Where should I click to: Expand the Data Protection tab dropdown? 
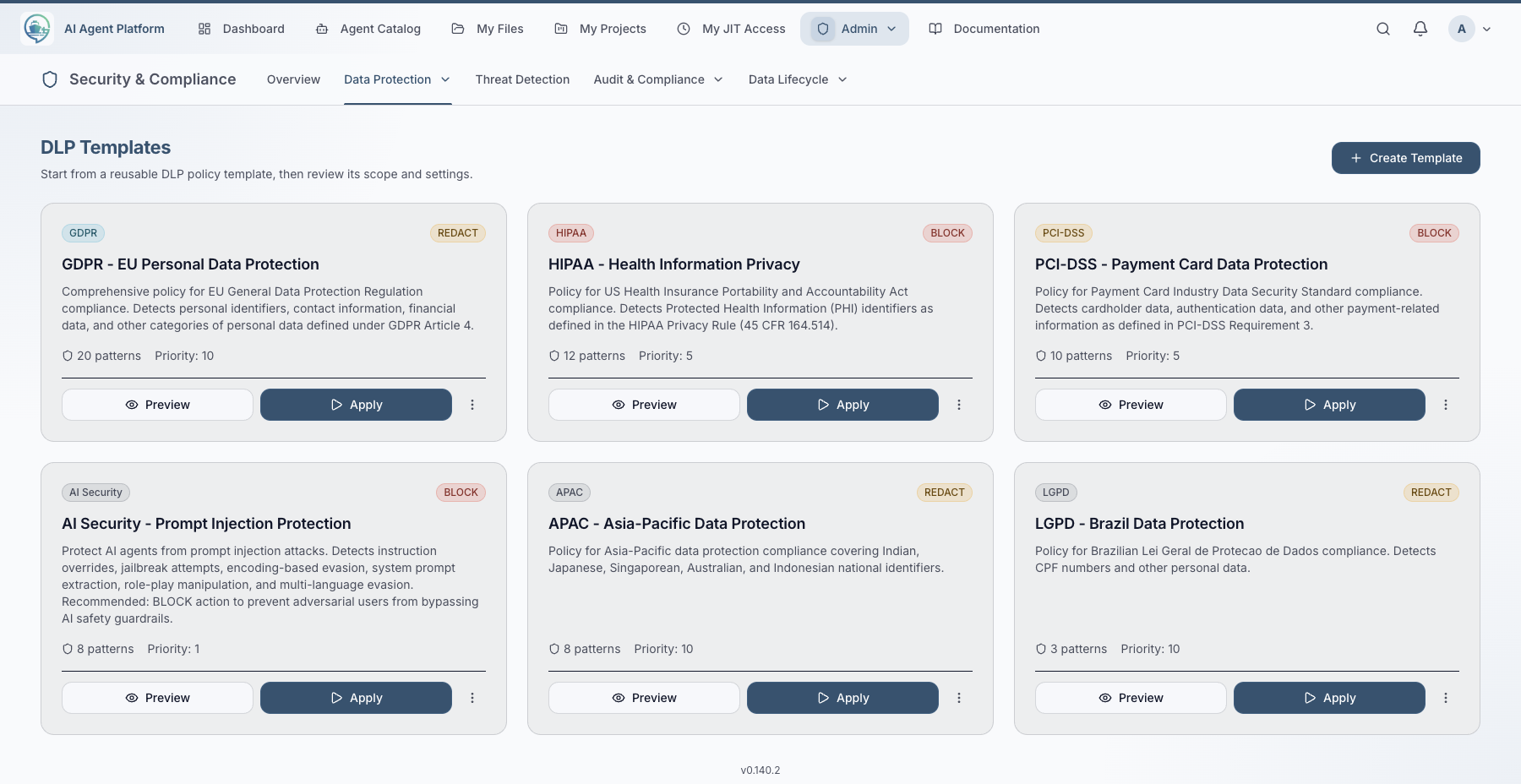pyautogui.click(x=397, y=79)
